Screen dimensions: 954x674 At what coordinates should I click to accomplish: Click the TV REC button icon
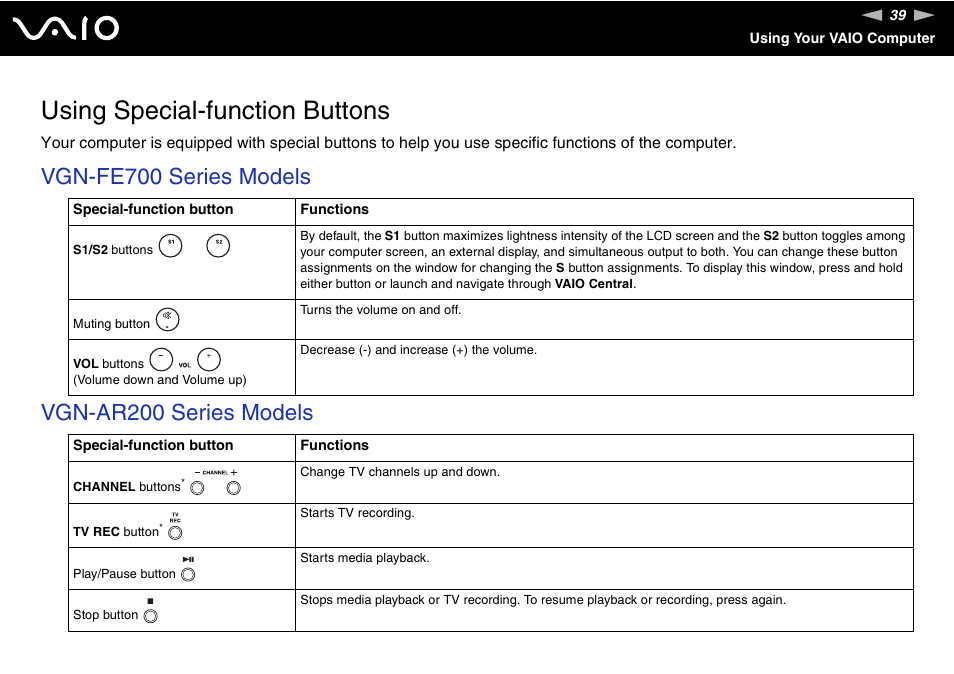175,533
